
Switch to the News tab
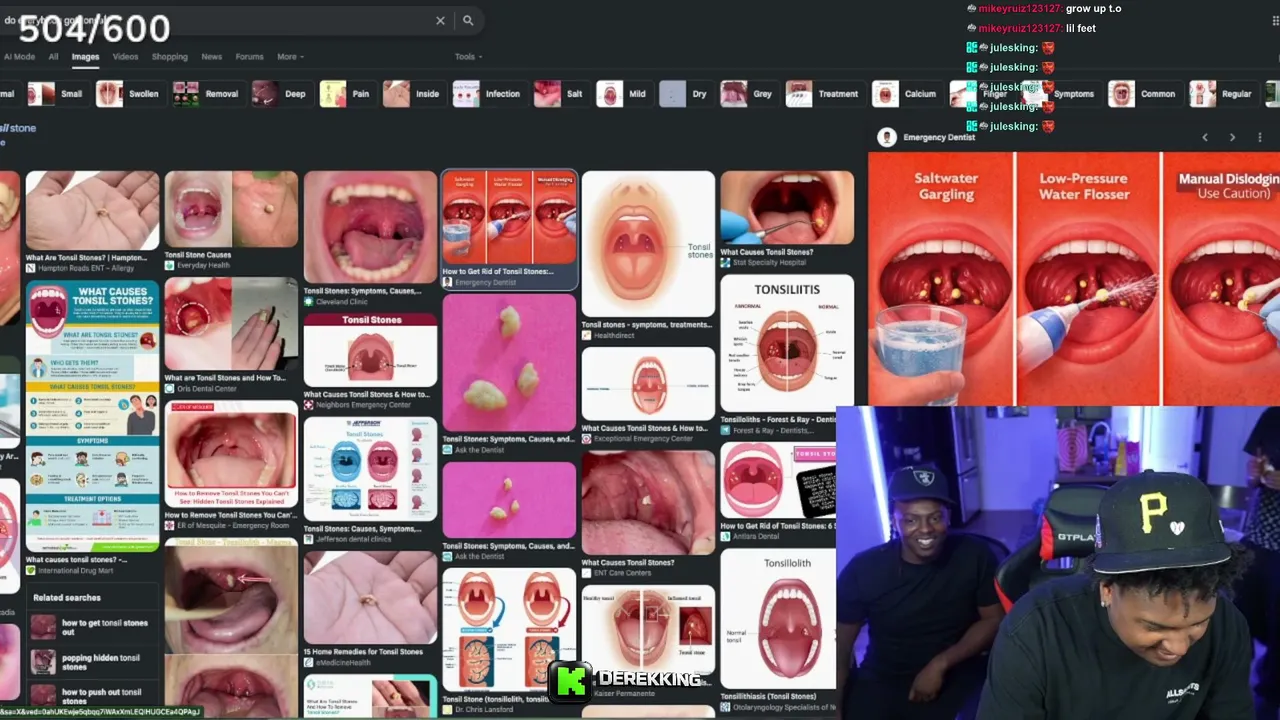(x=211, y=57)
